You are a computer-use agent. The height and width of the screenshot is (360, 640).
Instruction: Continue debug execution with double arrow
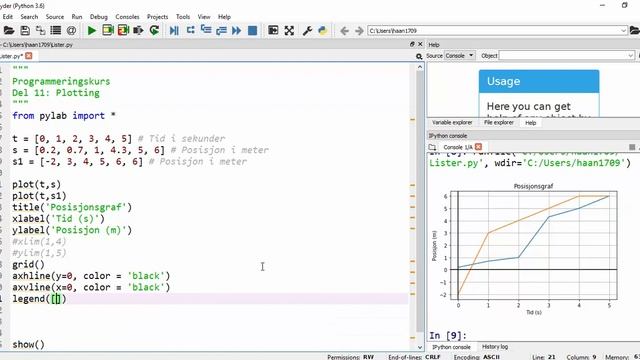(x=237, y=31)
